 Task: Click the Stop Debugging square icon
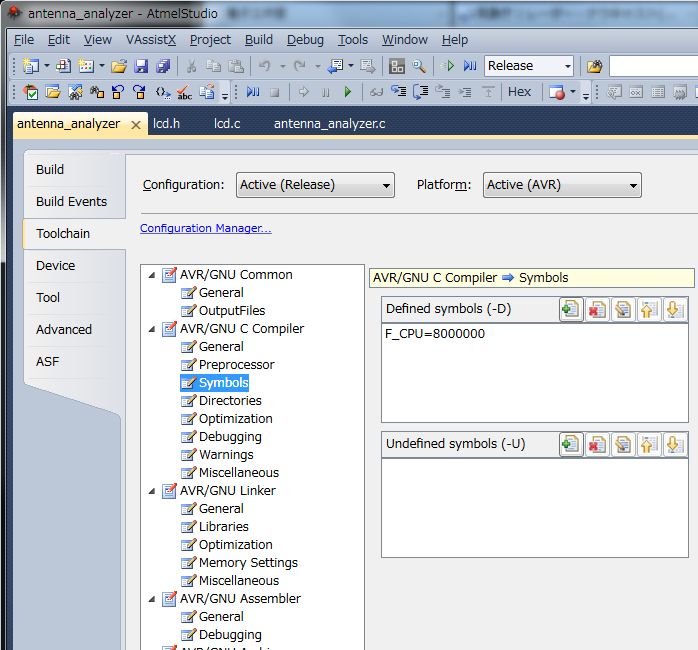click(x=275, y=92)
